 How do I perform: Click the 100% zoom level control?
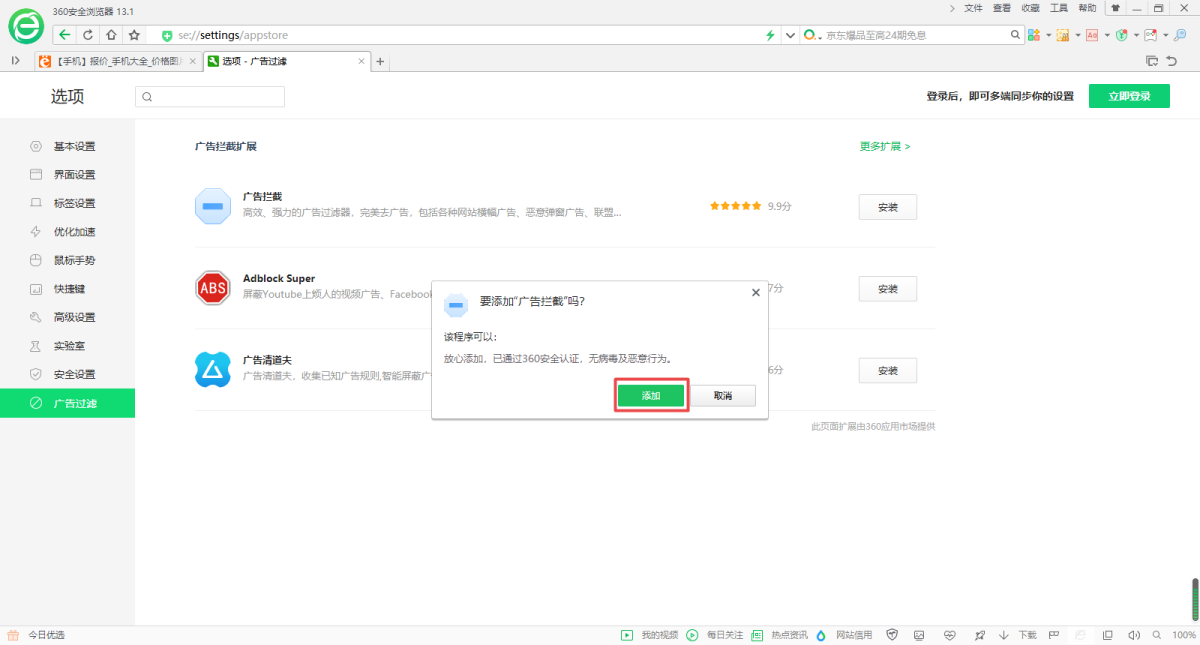(x=1183, y=635)
